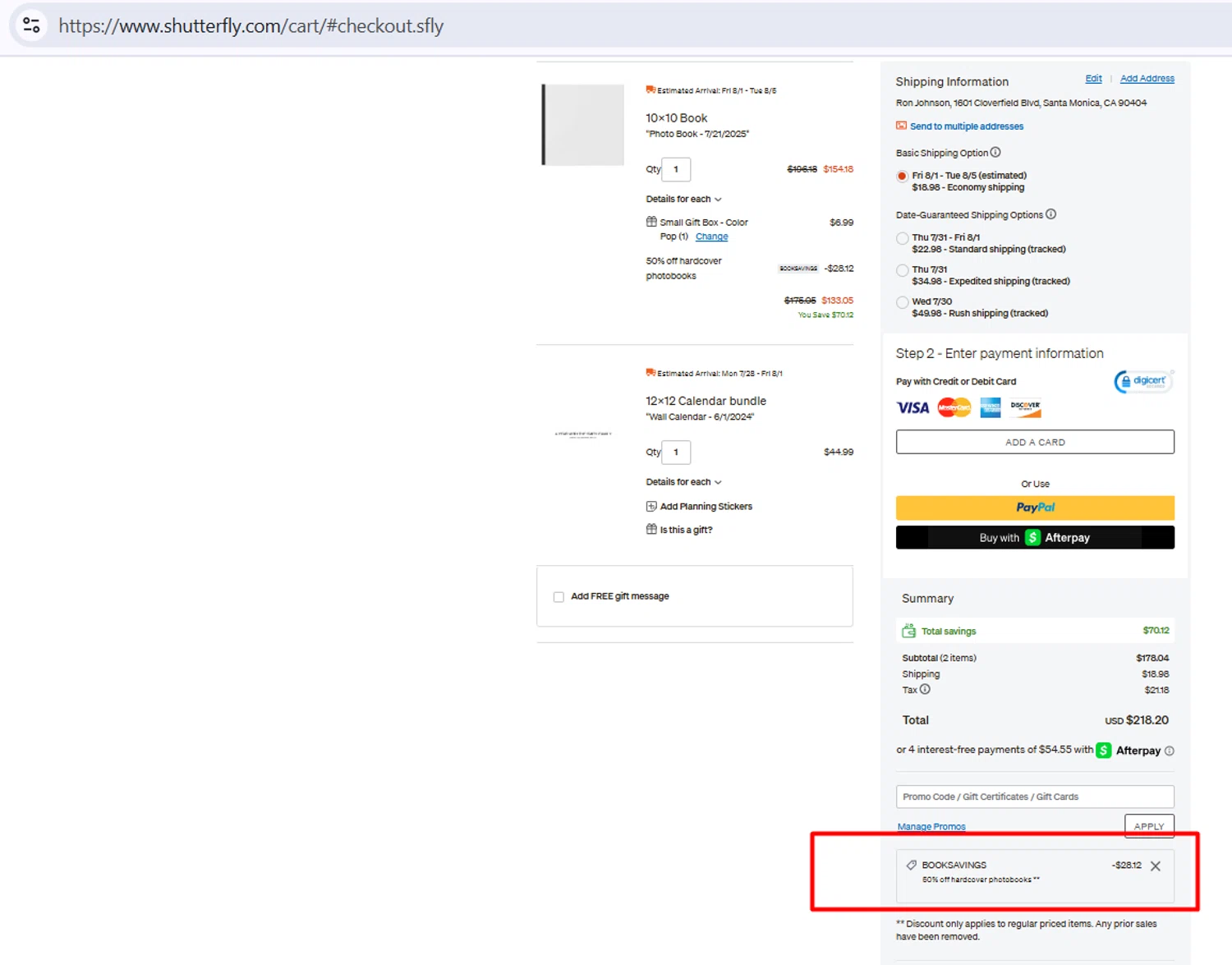Click the 12x12 Calendar bundle title
The width and height of the screenshot is (1232, 965).
click(x=706, y=401)
